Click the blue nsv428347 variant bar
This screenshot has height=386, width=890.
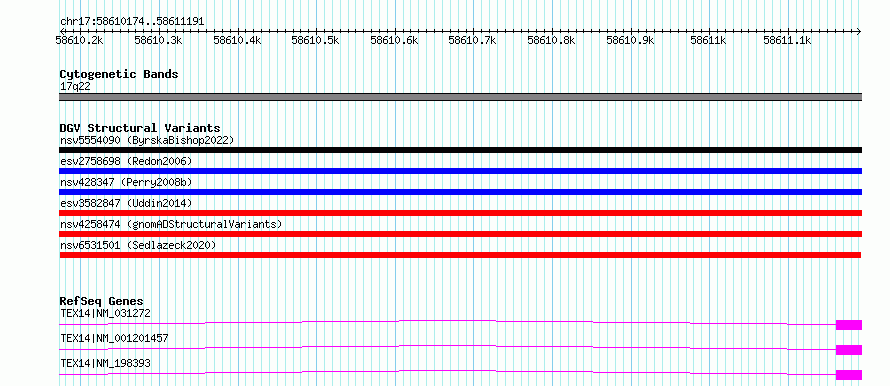click(461, 192)
